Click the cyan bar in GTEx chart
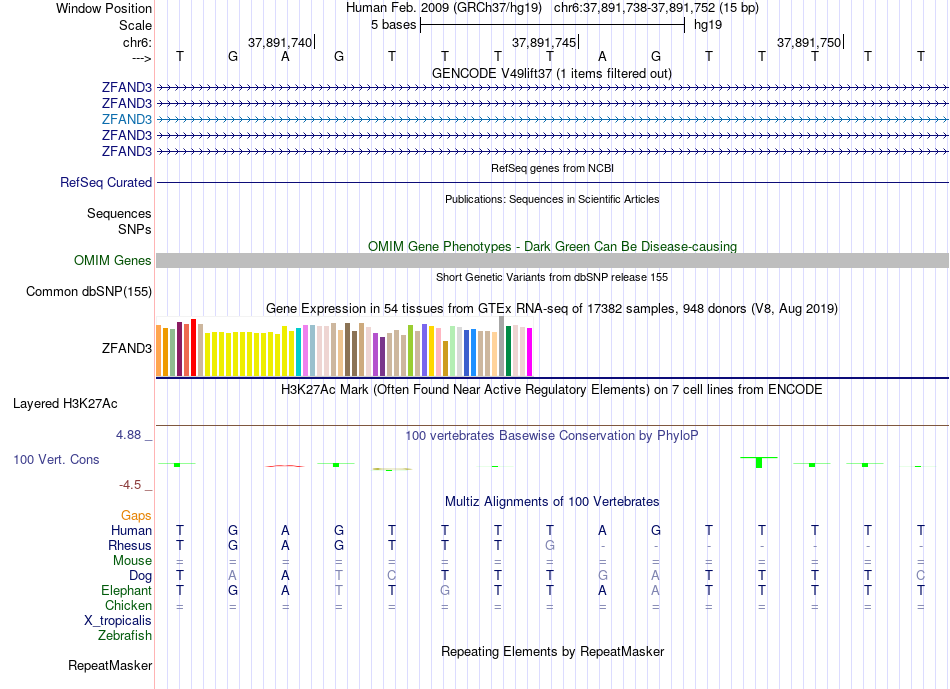The height and width of the screenshot is (689, 950). point(298,352)
